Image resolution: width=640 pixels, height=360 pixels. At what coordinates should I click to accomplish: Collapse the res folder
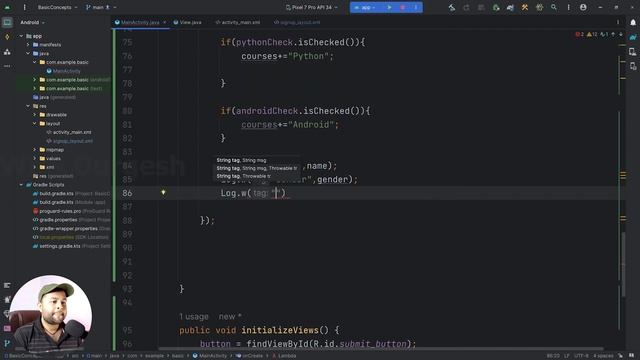click(28, 106)
